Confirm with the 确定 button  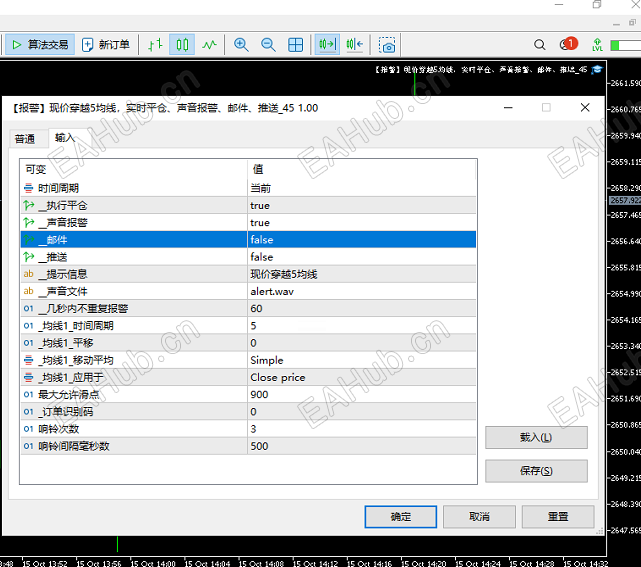[x=401, y=517]
